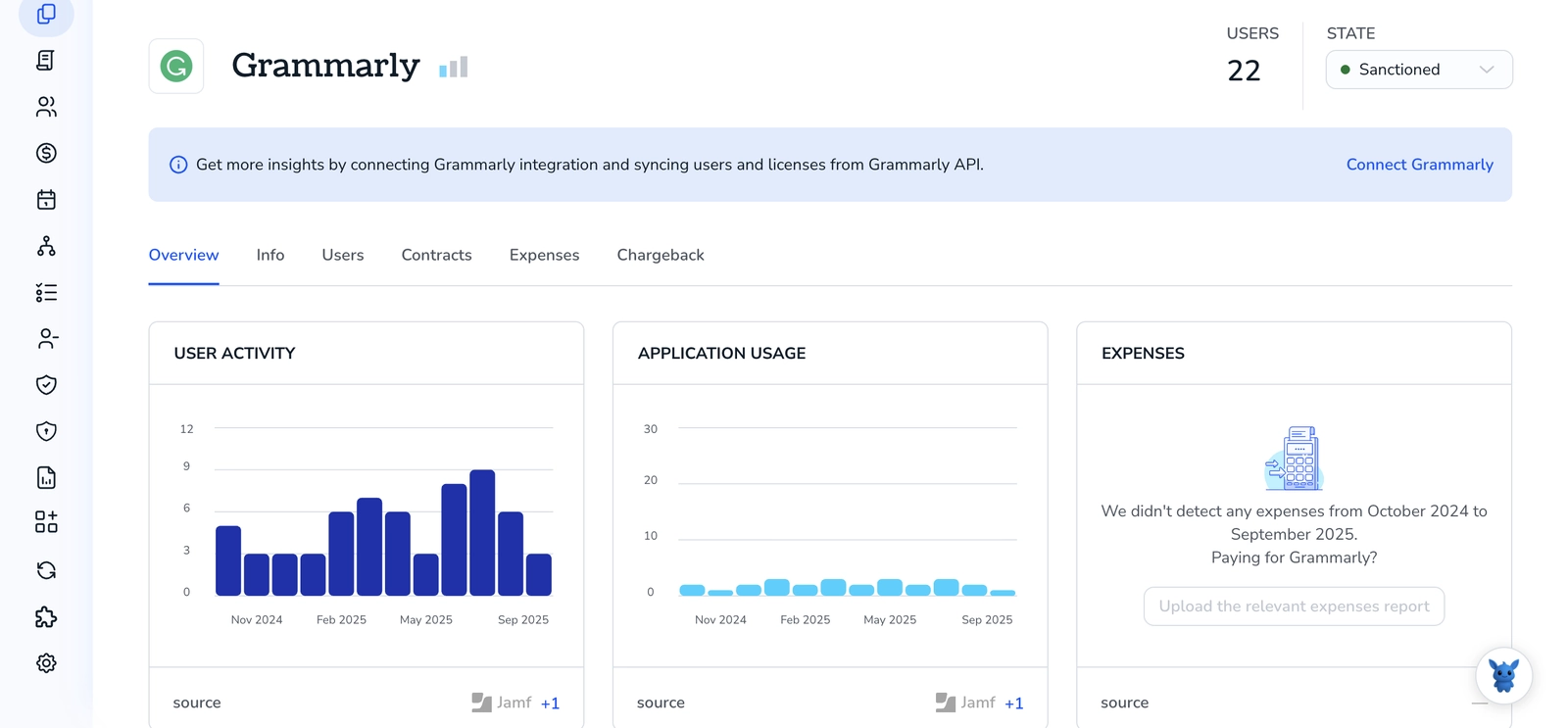
Task: Expand the +1 sources under Application Usage
Action: click(x=1013, y=704)
